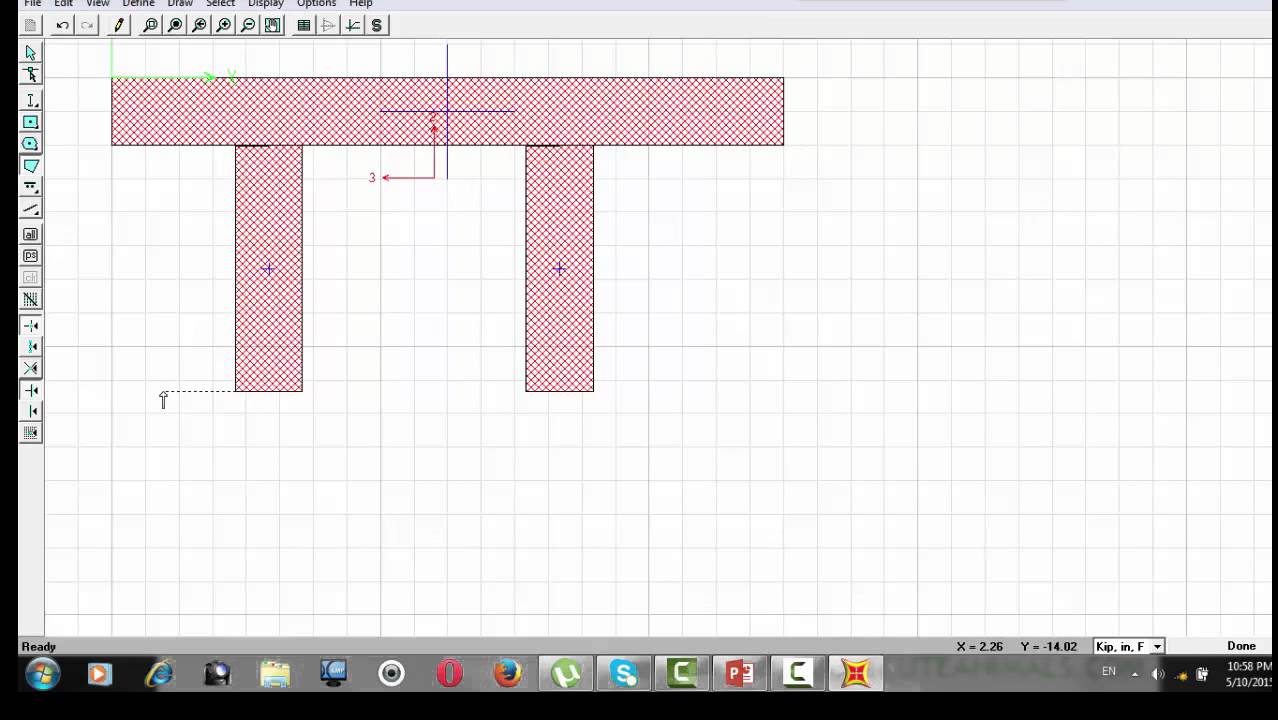Click the New section toolbar icon
This screenshot has height=720, width=1278.
pyautogui.click(x=30, y=25)
